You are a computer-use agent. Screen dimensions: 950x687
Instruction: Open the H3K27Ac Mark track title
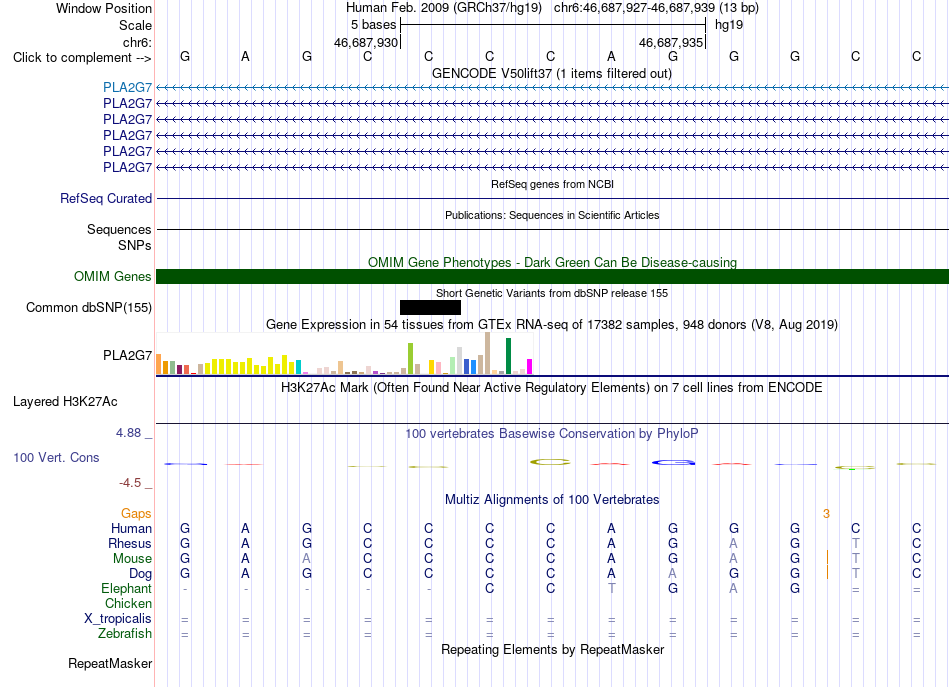click(x=551, y=388)
